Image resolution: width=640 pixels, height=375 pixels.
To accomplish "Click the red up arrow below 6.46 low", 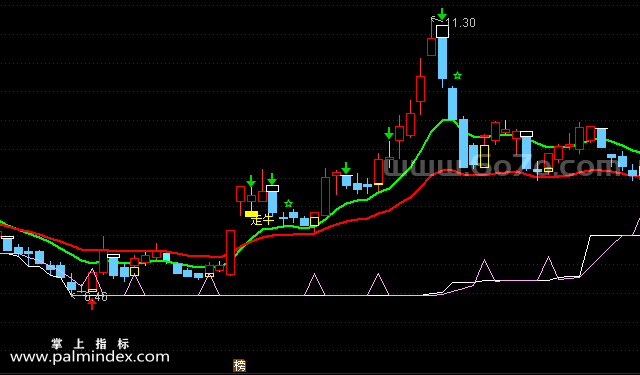I will pyautogui.click(x=92, y=304).
